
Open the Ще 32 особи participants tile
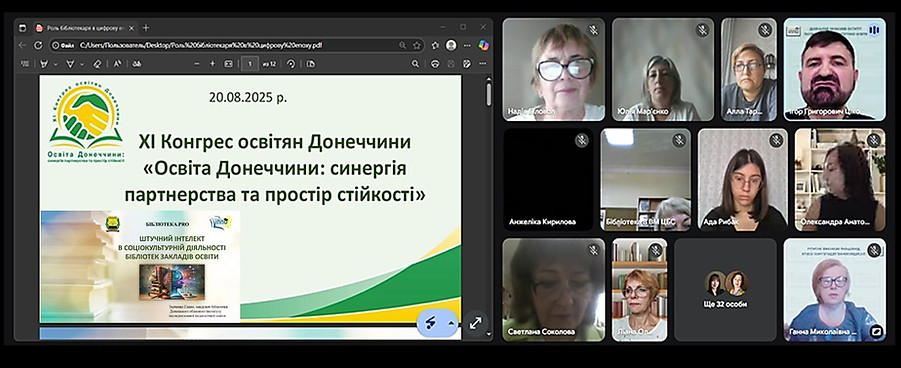pos(725,290)
